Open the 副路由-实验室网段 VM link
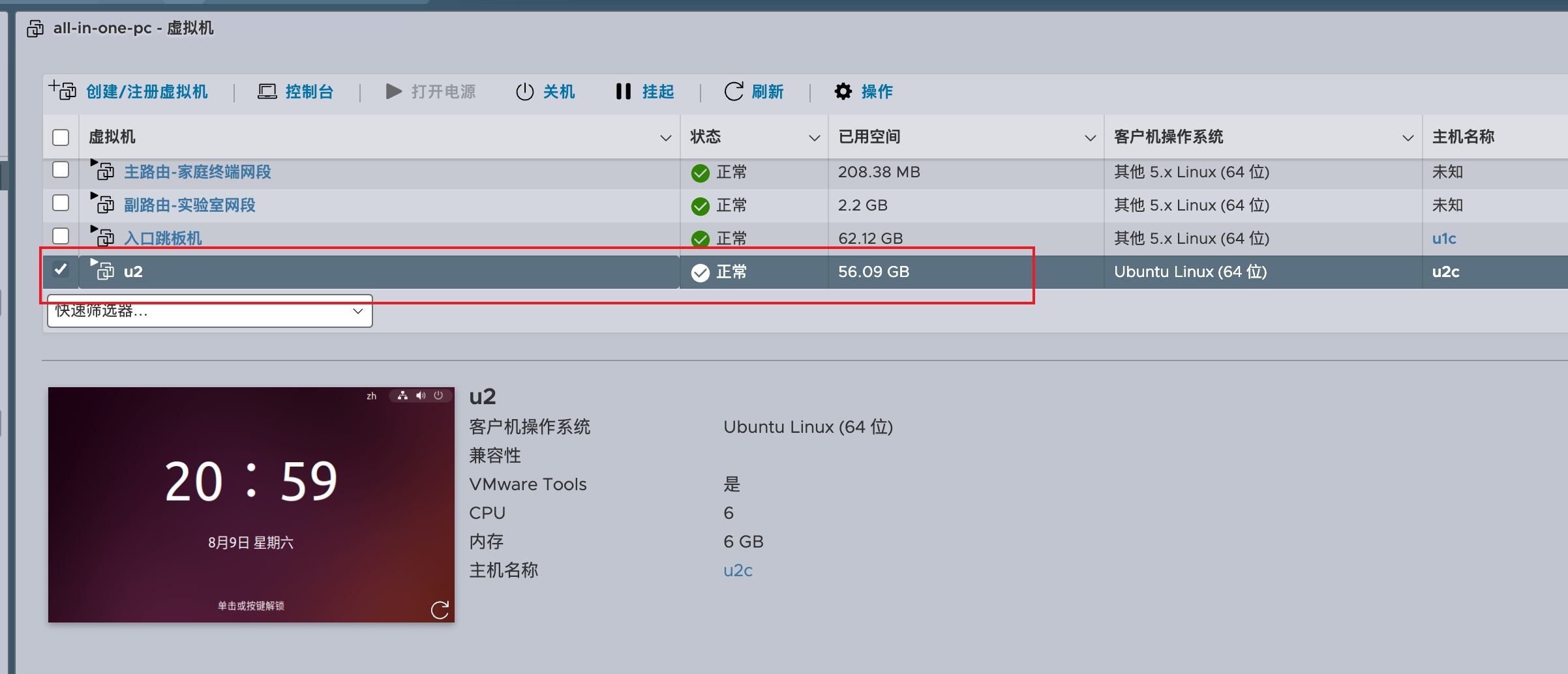1568x674 pixels. click(190, 205)
